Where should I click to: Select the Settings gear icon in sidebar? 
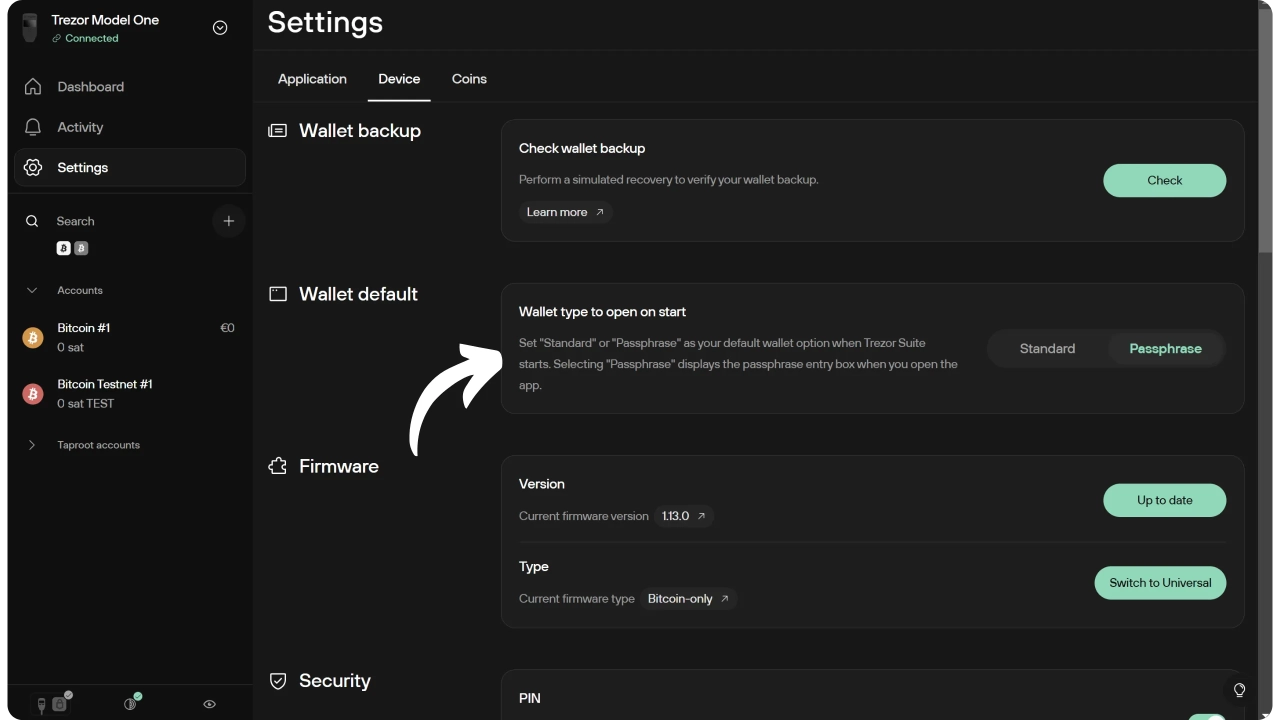pyautogui.click(x=33, y=168)
